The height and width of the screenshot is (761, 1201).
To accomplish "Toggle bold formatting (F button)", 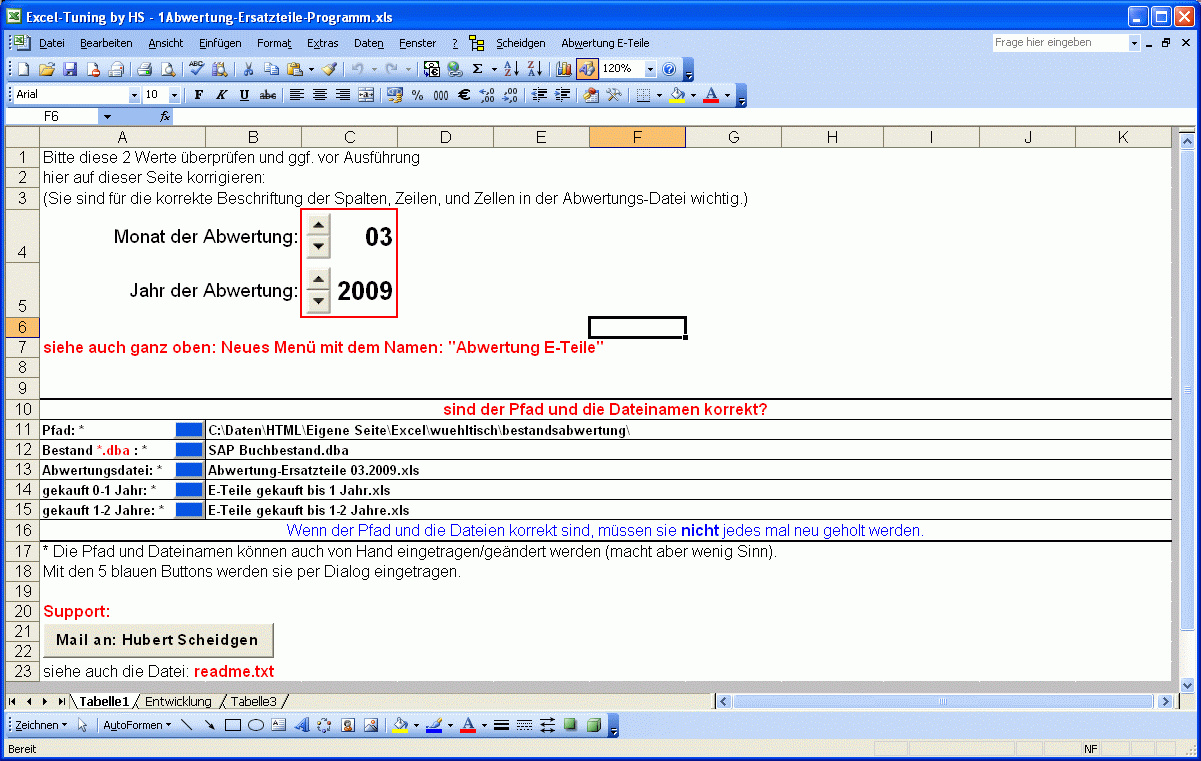I will point(198,95).
